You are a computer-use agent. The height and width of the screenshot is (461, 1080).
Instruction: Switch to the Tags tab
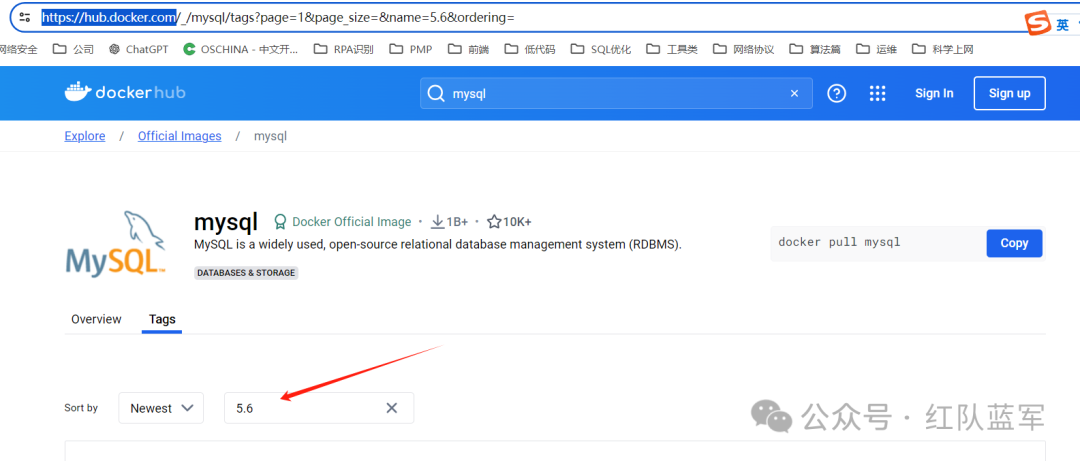click(162, 319)
